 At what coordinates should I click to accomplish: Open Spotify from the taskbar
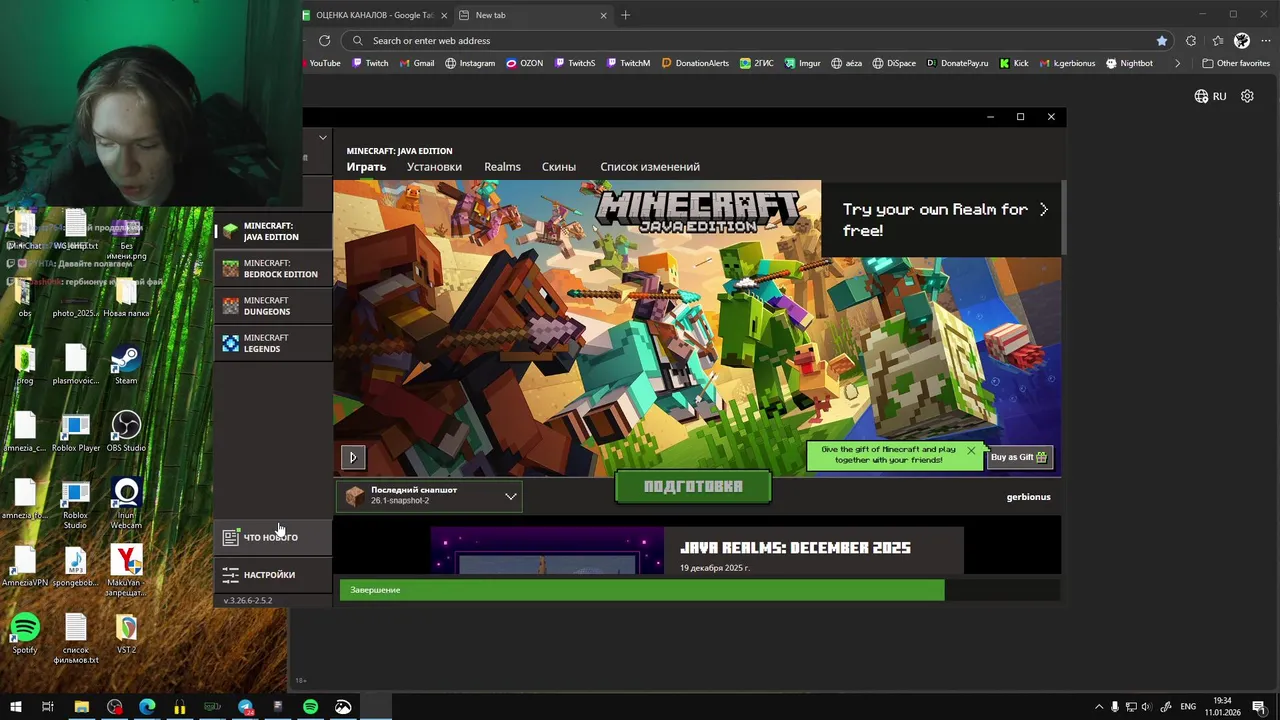coord(310,707)
